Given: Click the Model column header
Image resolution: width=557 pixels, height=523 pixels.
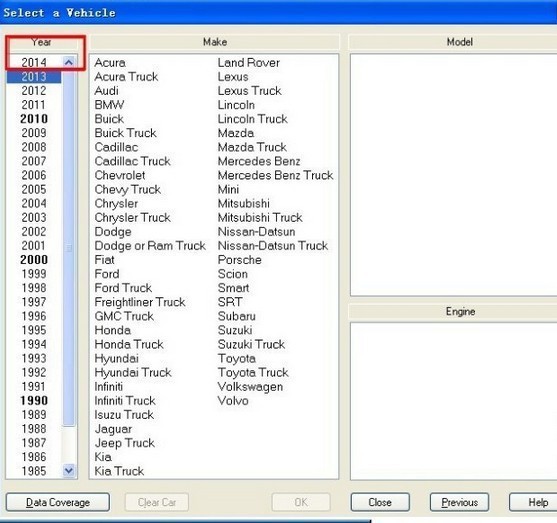Looking at the screenshot, I should click(x=459, y=42).
